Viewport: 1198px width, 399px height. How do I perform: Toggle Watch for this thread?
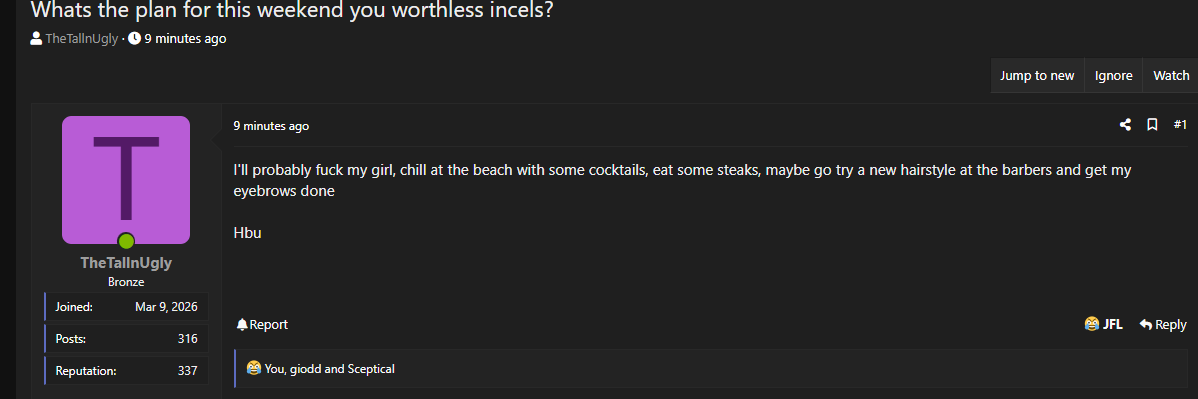(1170, 76)
